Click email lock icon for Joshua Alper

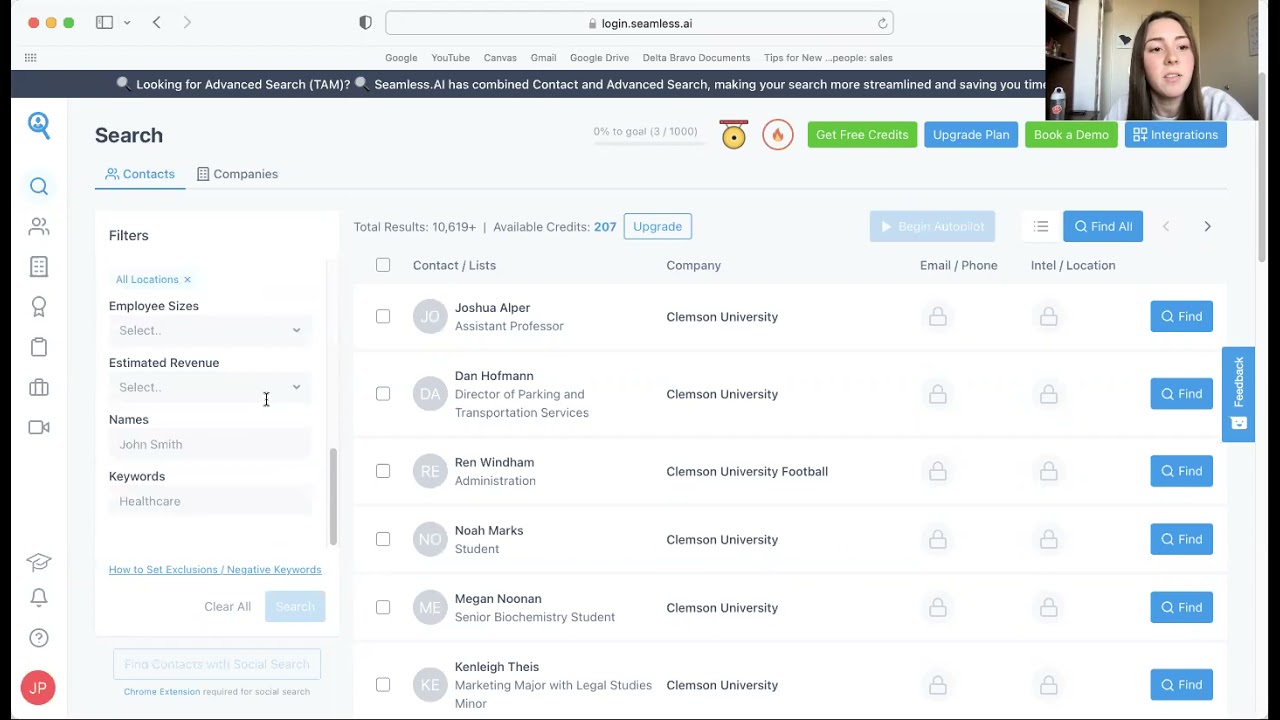tap(938, 317)
